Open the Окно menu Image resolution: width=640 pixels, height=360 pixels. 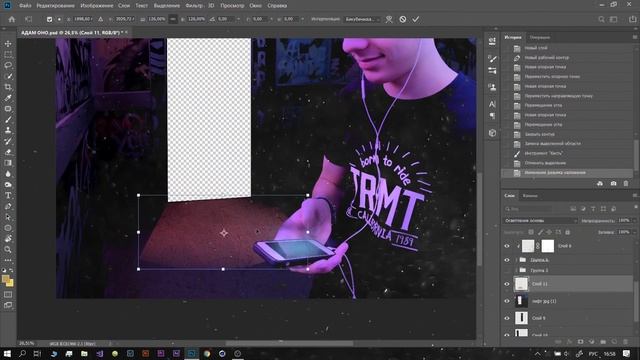pos(256,6)
